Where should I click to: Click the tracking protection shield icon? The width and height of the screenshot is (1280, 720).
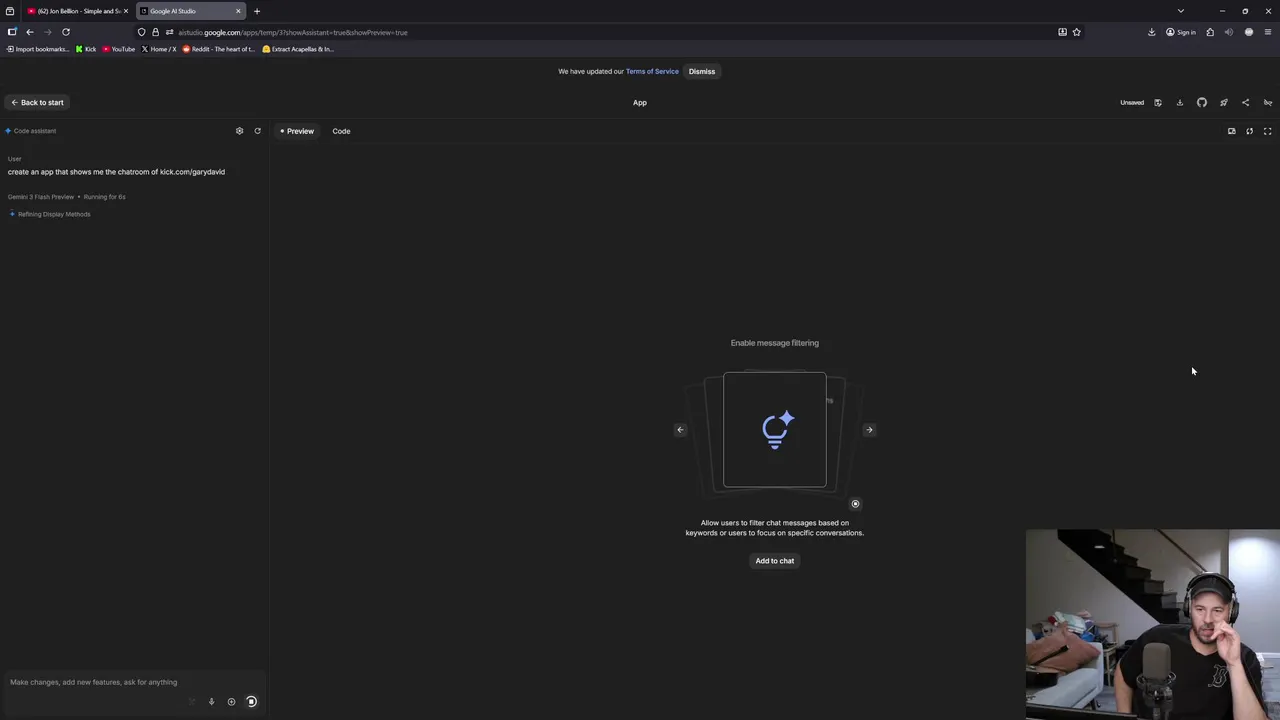(142, 32)
